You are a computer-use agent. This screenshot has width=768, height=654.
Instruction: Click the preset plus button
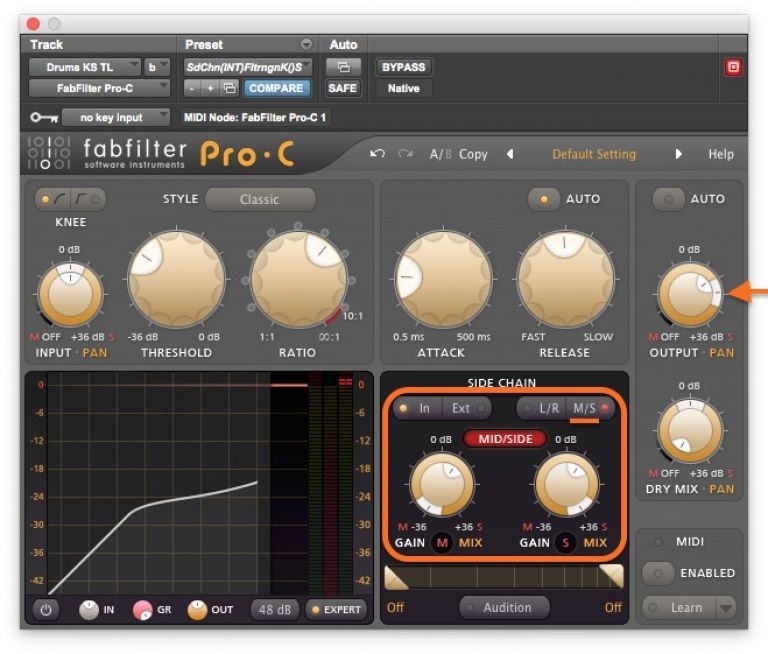click(210, 88)
